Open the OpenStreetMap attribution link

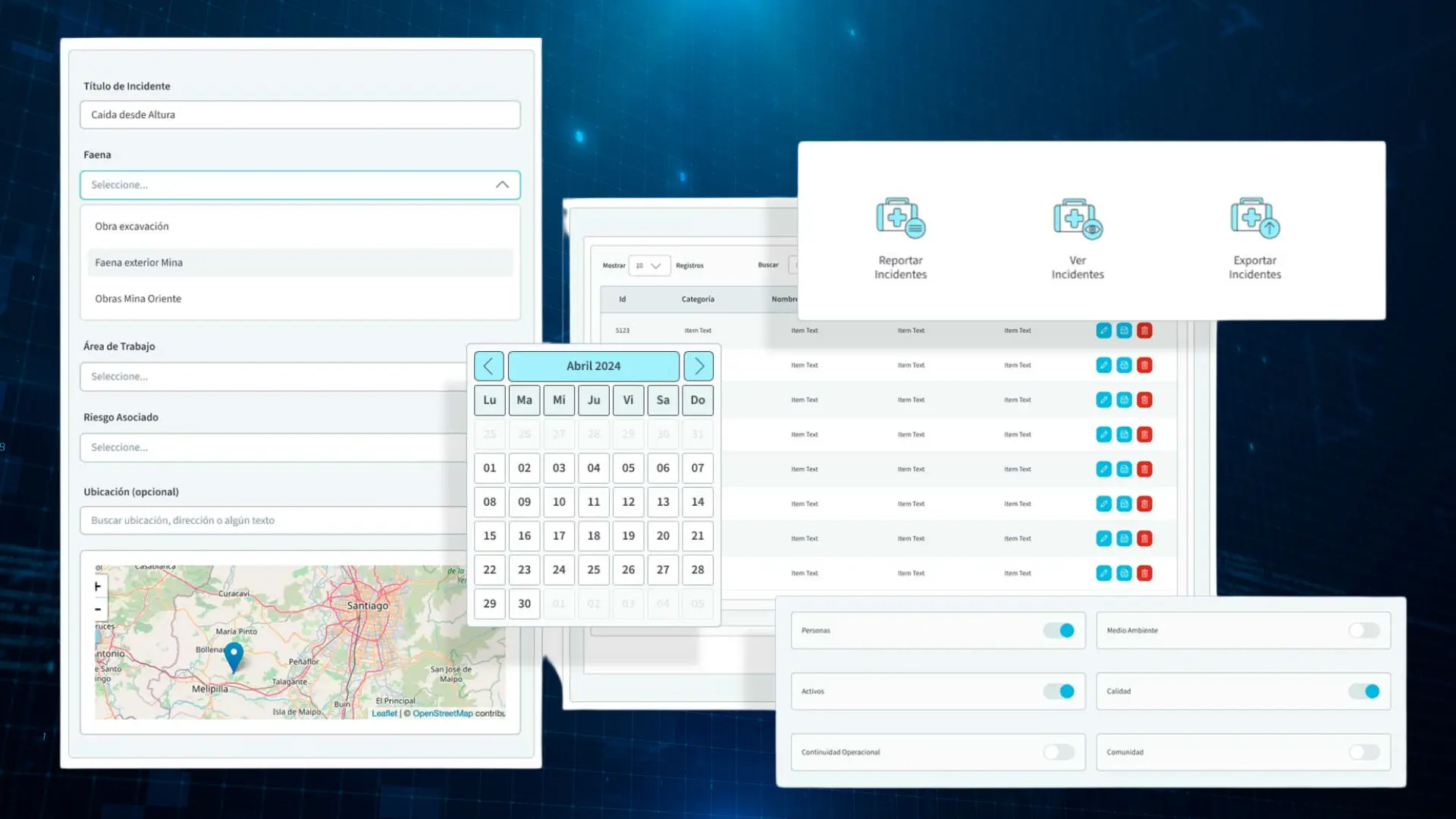[442, 714]
